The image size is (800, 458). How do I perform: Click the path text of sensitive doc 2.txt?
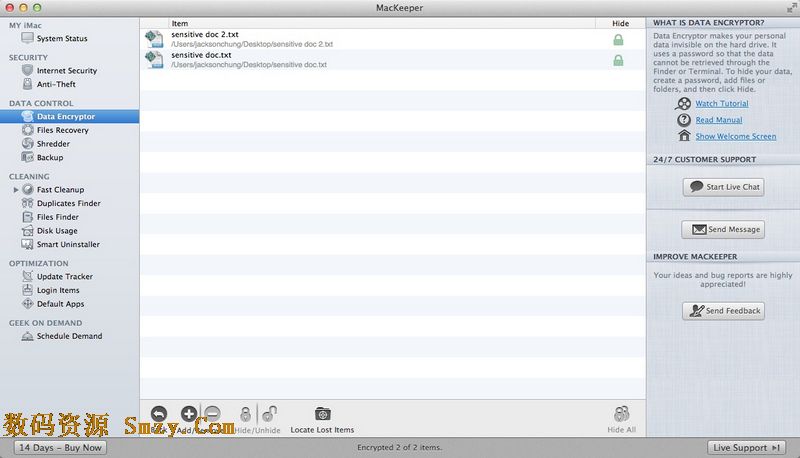click(252, 44)
